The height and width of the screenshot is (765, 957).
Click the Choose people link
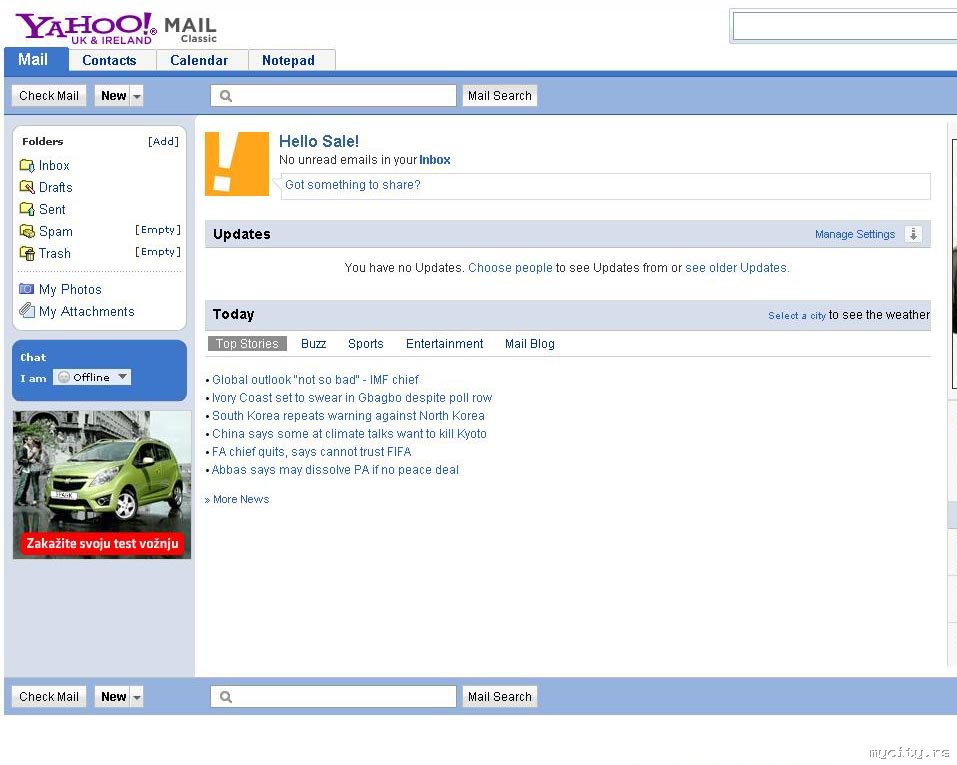pos(510,268)
